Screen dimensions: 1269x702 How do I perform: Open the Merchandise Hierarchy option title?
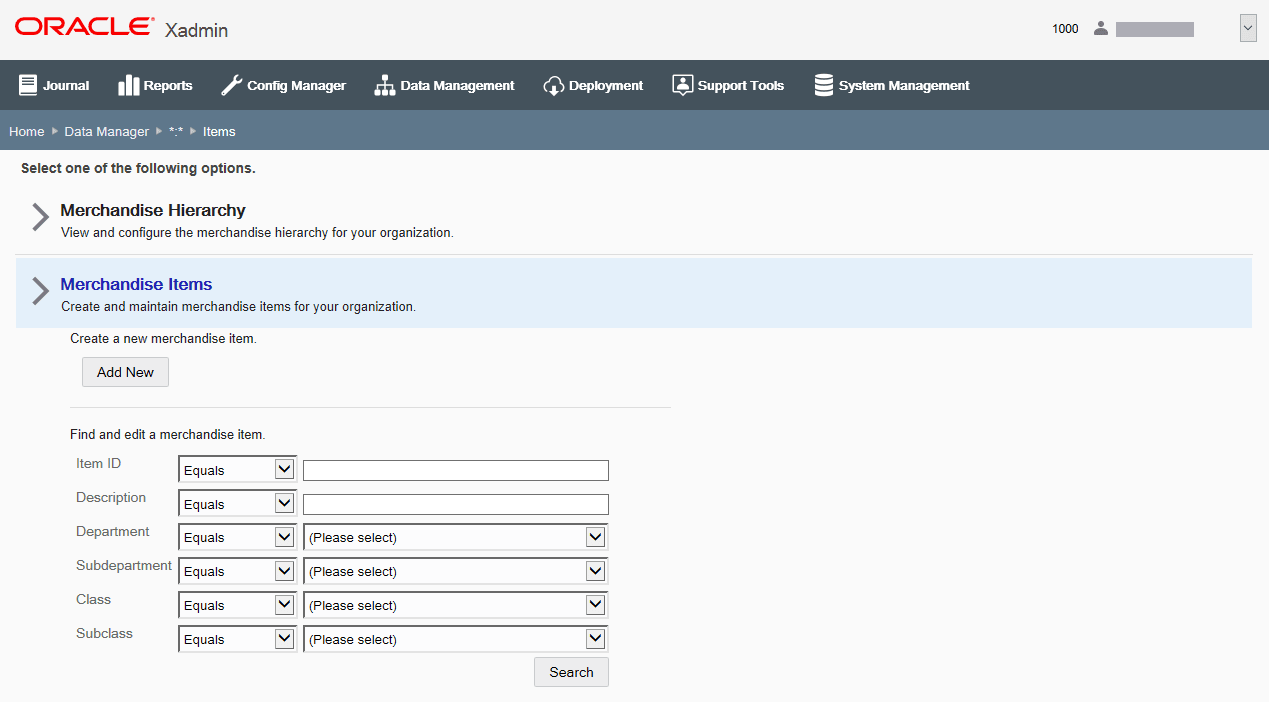(153, 210)
